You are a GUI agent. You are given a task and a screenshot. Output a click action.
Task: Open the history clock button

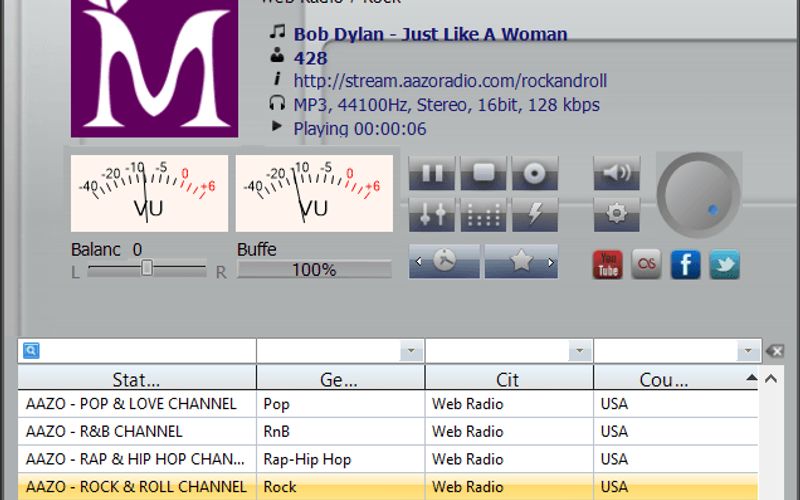click(445, 261)
